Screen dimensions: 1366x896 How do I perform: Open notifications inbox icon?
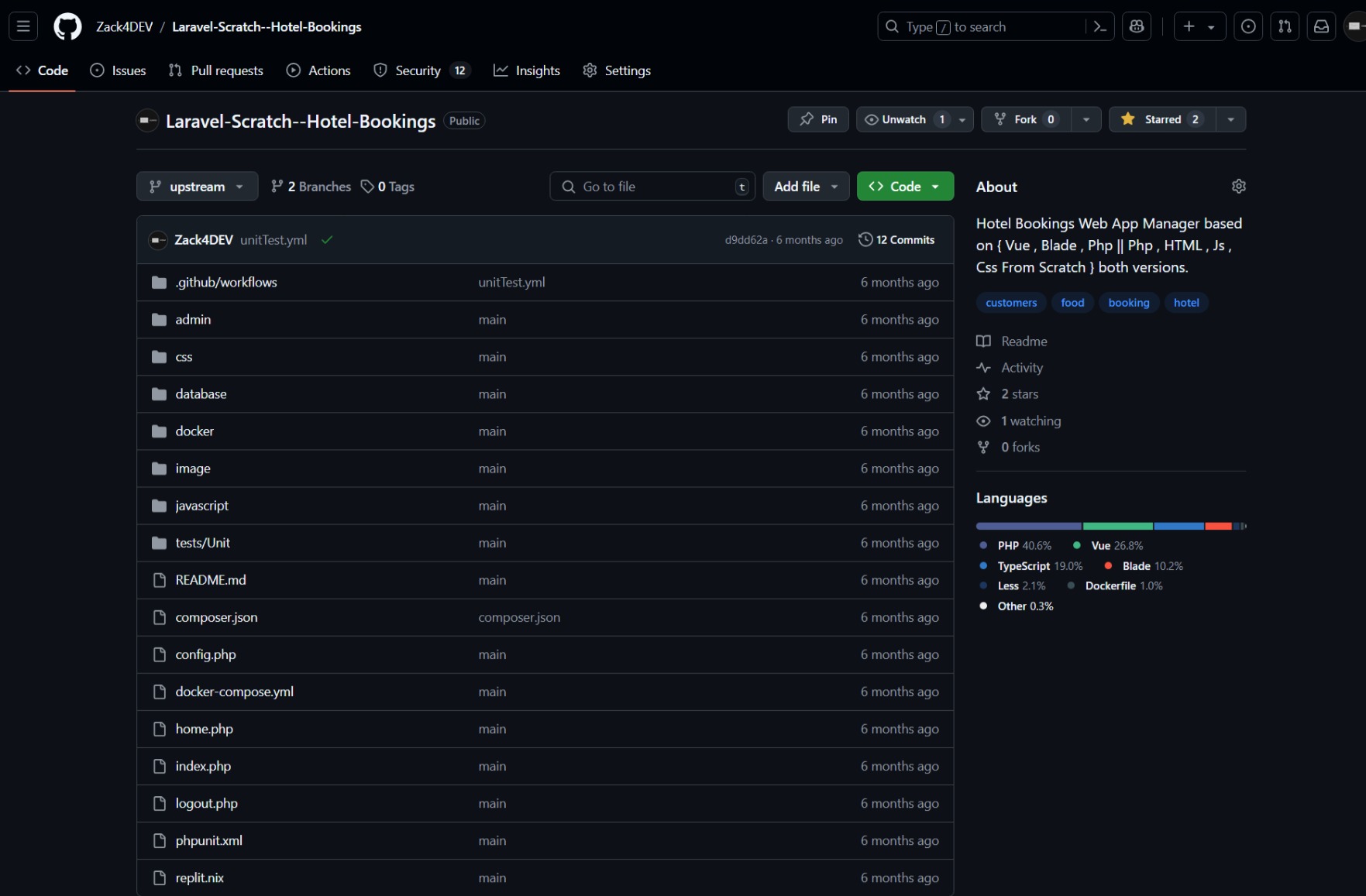click(1321, 26)
